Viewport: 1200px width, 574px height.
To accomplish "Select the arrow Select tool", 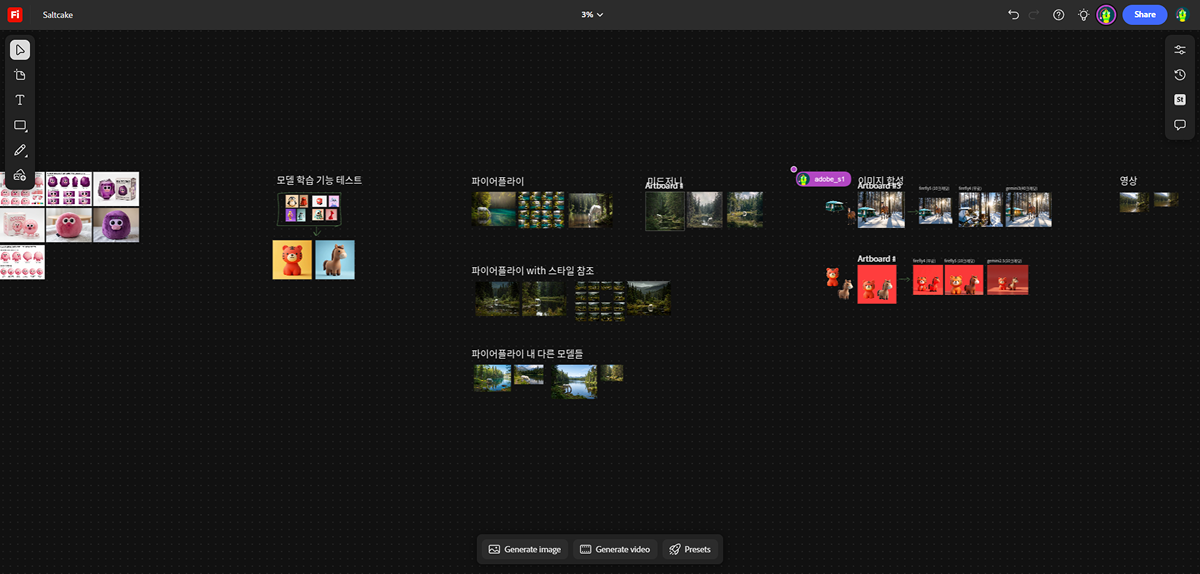I will 20,50.
